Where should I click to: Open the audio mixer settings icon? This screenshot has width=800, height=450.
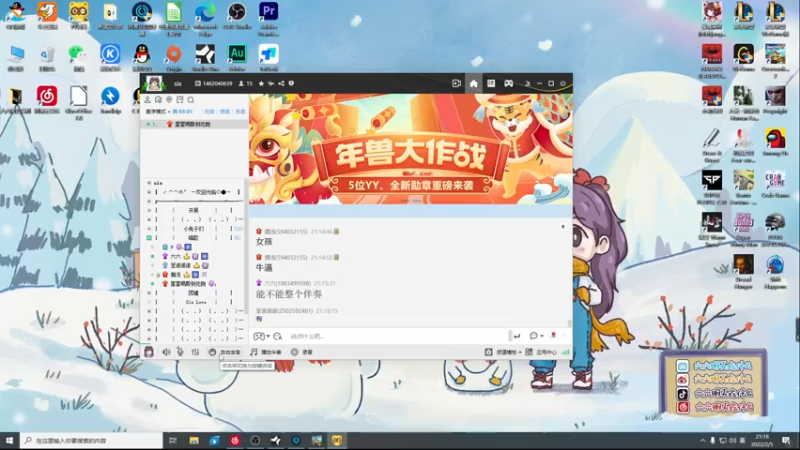[x=195, y=352]
